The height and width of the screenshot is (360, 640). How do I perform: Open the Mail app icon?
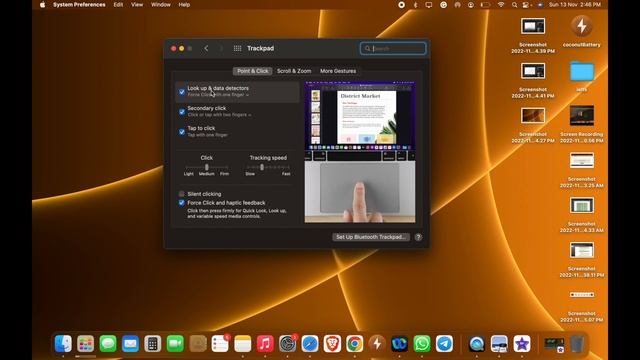pos(130,344)
